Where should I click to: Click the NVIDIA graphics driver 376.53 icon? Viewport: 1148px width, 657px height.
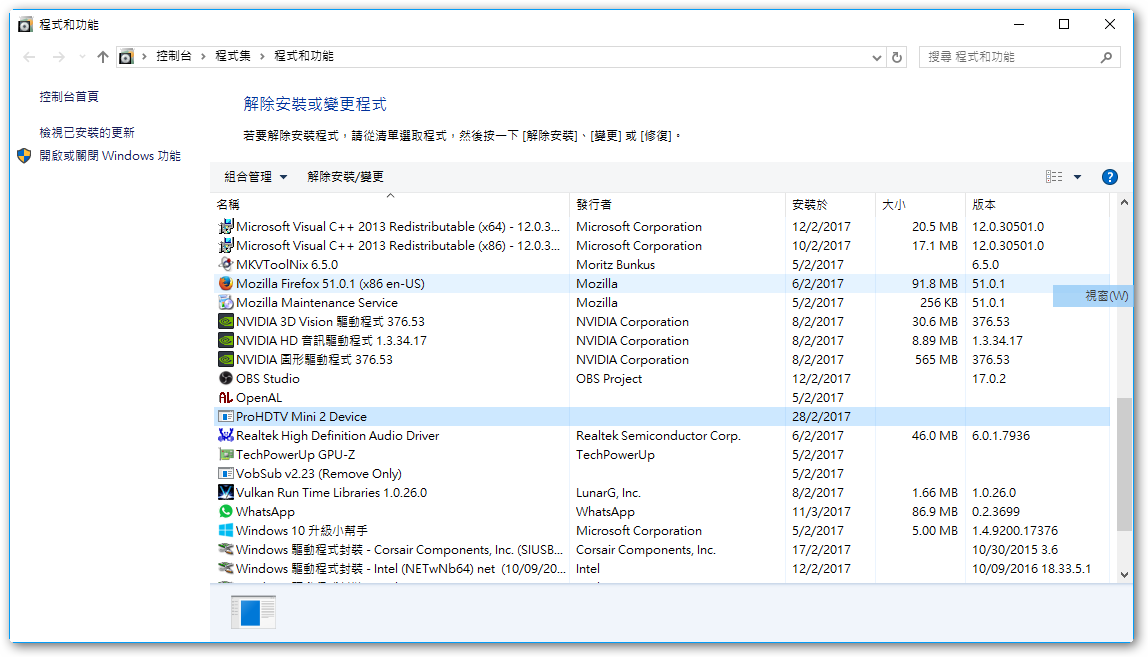tap(226, 360)
